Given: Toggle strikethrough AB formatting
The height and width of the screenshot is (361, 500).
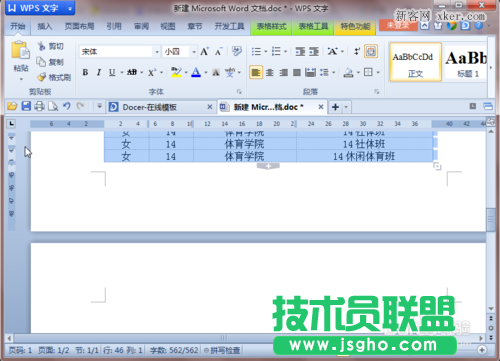Looking at the screenshot, I should coord(132,72).
